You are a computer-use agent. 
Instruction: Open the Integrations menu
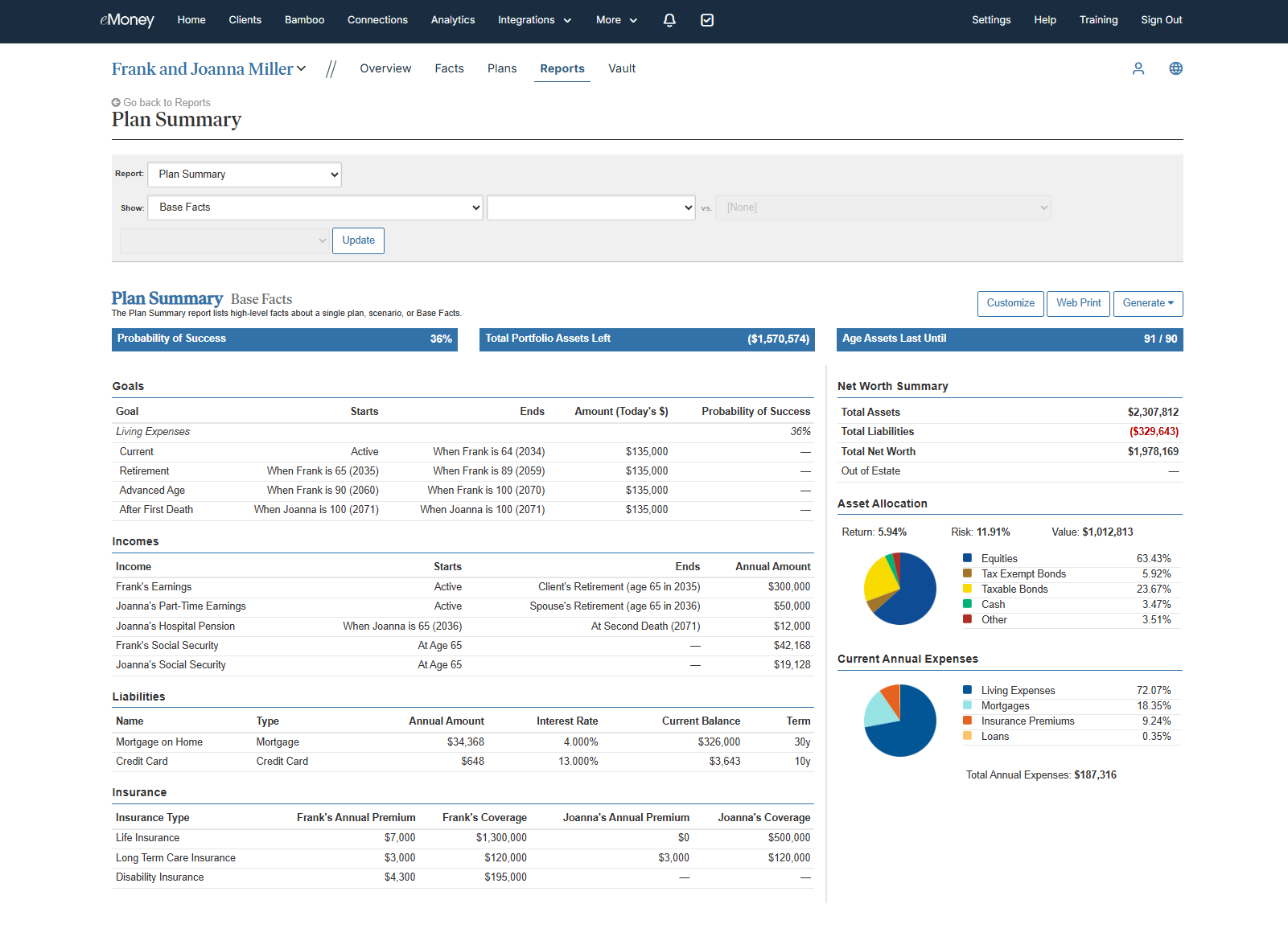pyautogui.click(x=534, y=20)
